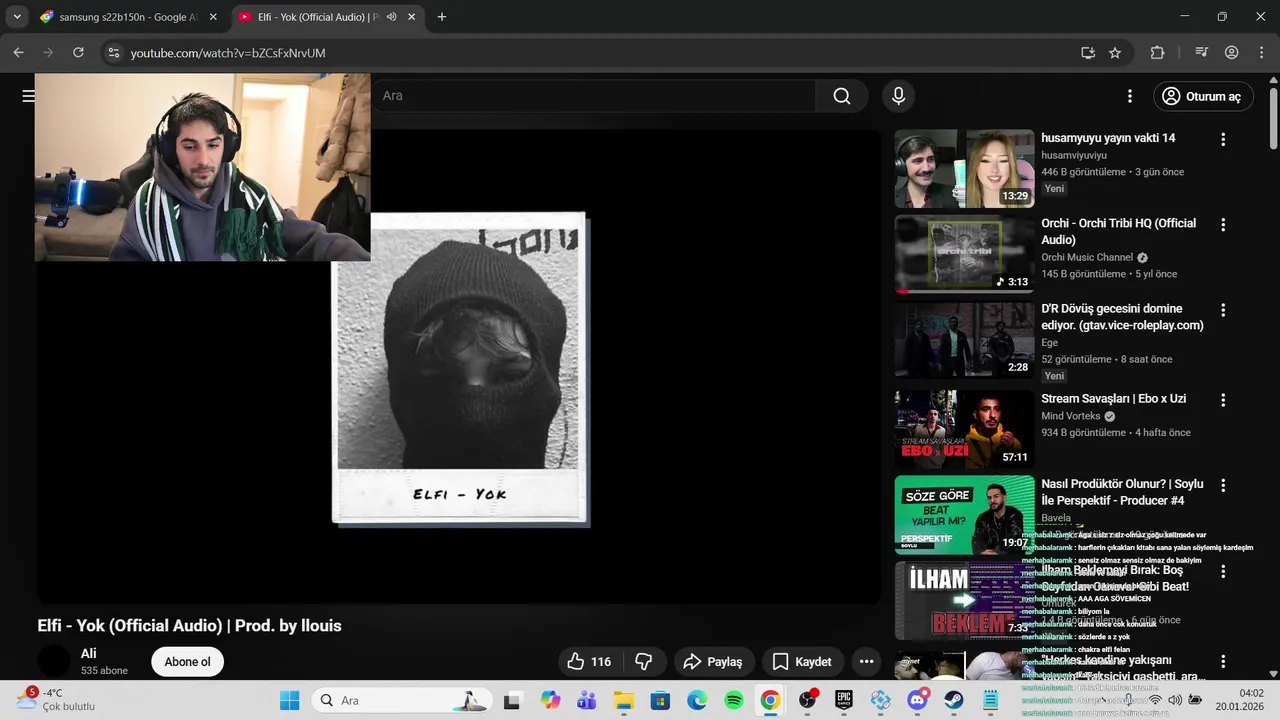Open Mind Vorteks channel link
The width and height of the screenshot is (1280, 720).
point(1070,416)
